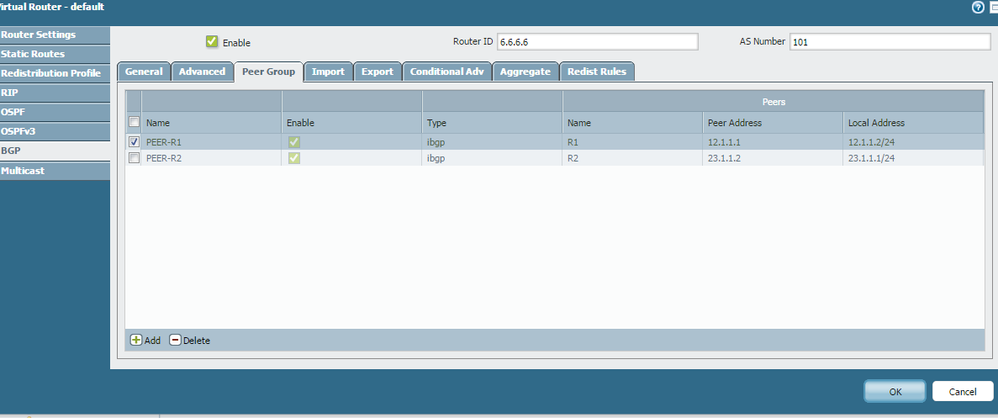Click the Peers group column header

pos(773,102)
